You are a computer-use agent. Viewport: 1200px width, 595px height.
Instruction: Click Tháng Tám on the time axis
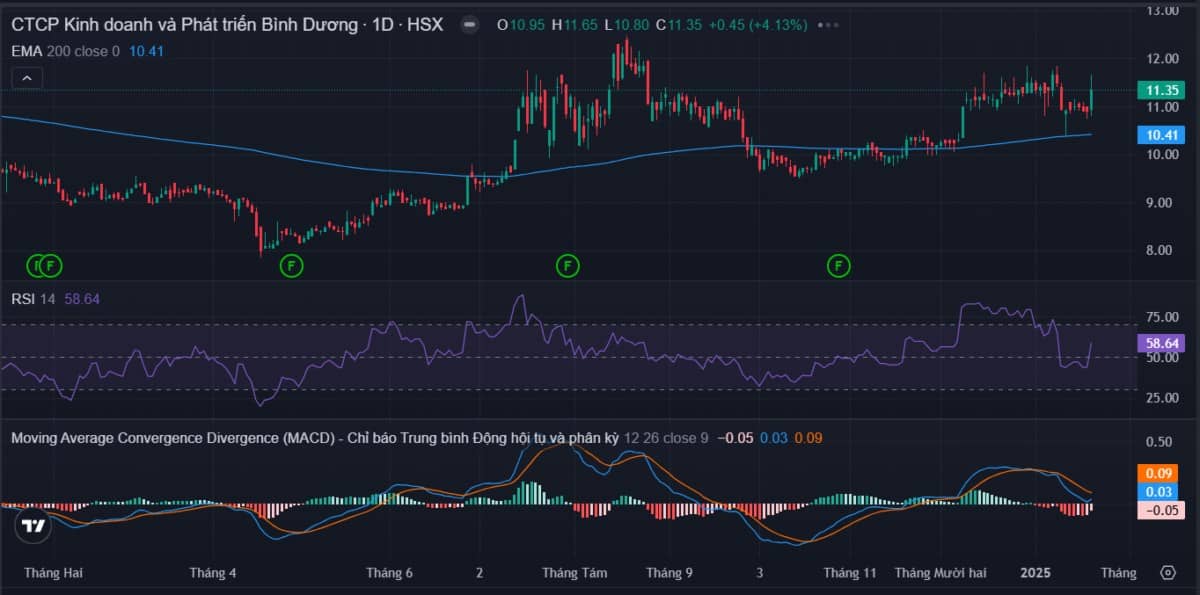[x=575, y=573]
